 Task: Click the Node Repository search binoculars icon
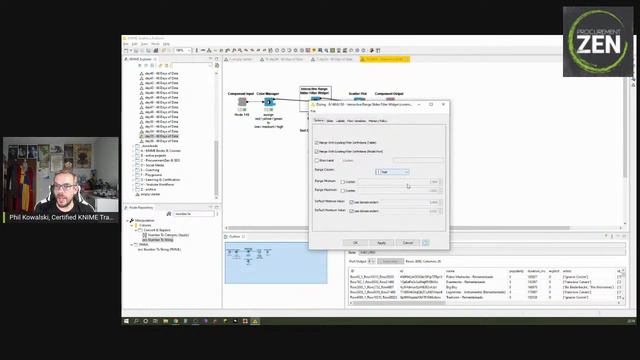pos(169,214)
